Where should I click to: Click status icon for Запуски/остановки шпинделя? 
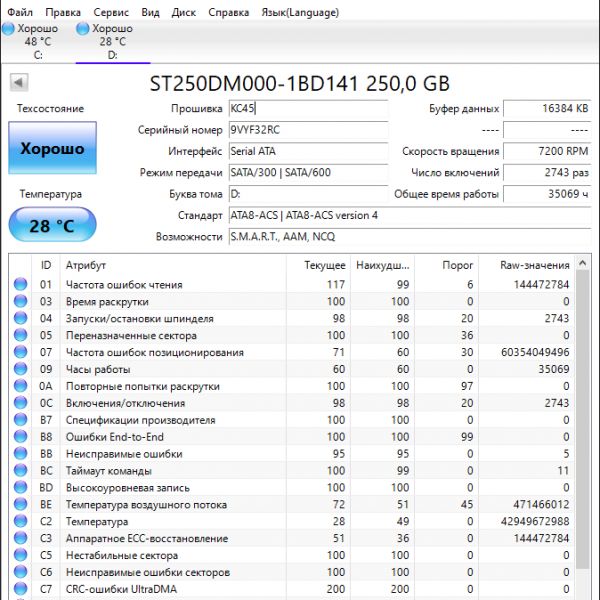tap(20, 318)
